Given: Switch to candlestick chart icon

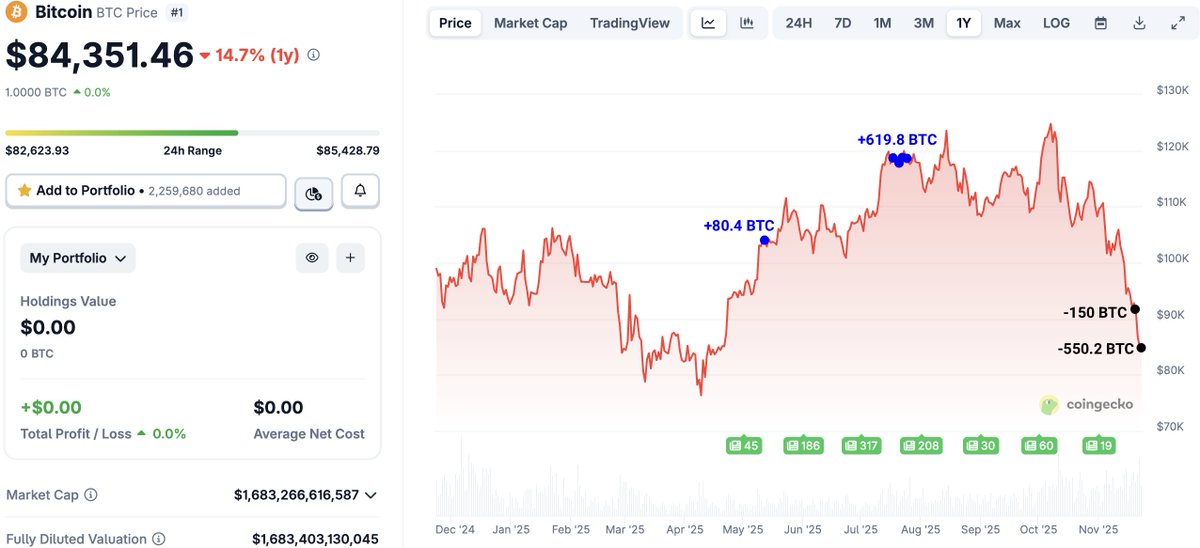Looking at the screenshot, I should coord(746,23).
